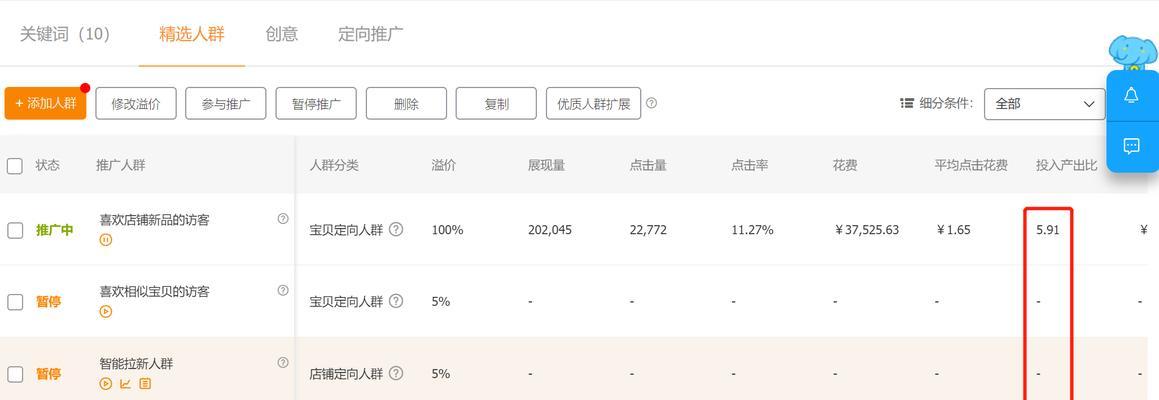This screenshot has width=1159, height=400.
Task: Open the chat message icon
Action: 1131,146
